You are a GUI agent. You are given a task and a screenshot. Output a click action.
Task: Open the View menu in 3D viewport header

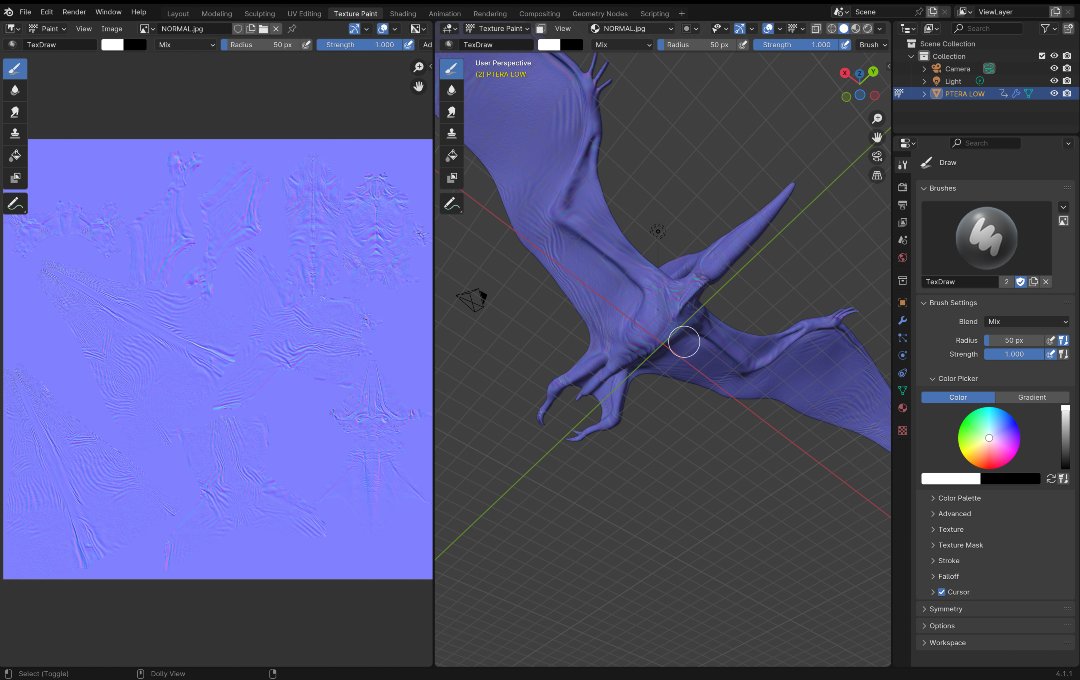point(563,28)
